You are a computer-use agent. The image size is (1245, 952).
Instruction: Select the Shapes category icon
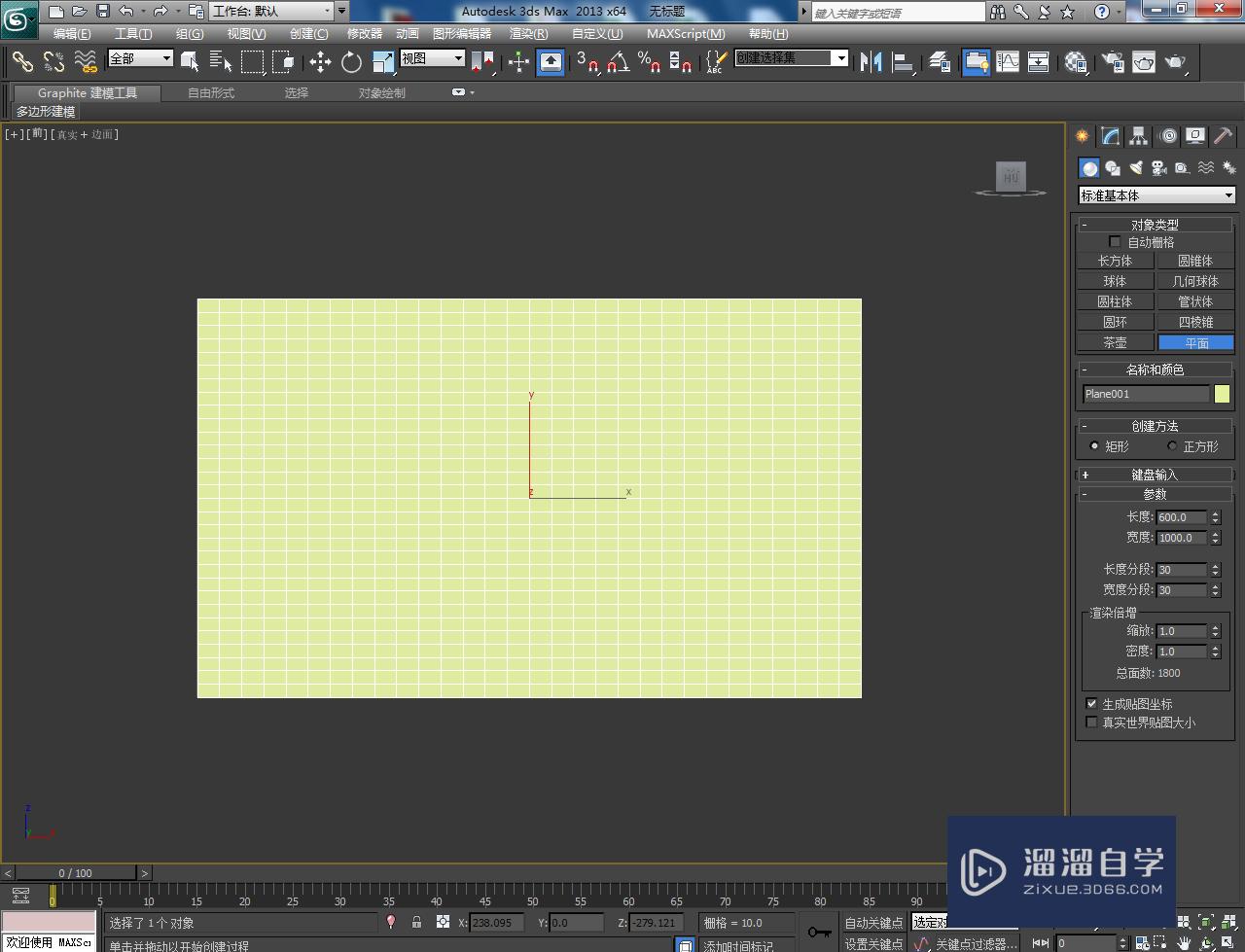[1113, 168]
